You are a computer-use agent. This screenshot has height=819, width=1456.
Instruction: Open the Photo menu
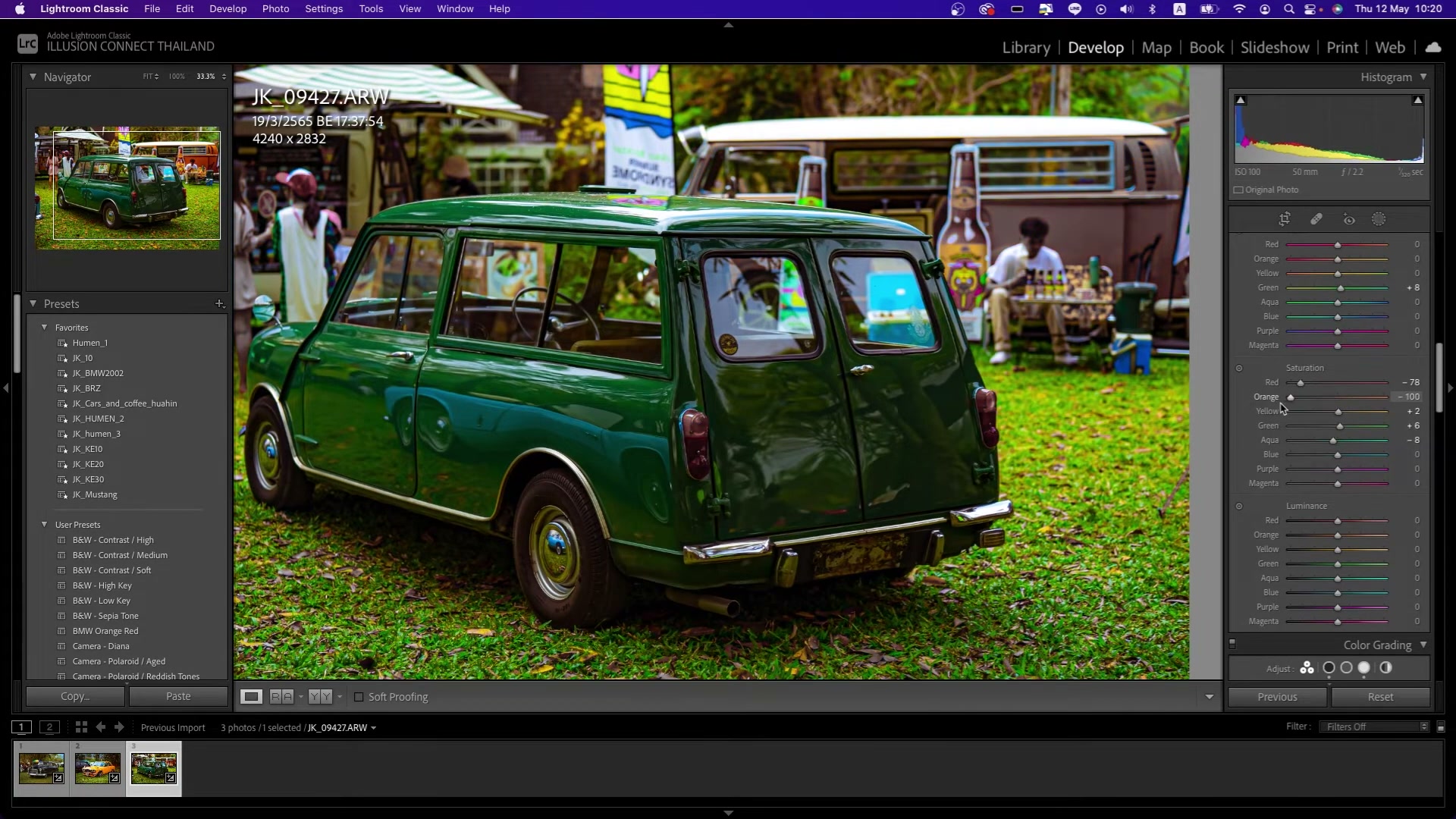tap(275, 9)
